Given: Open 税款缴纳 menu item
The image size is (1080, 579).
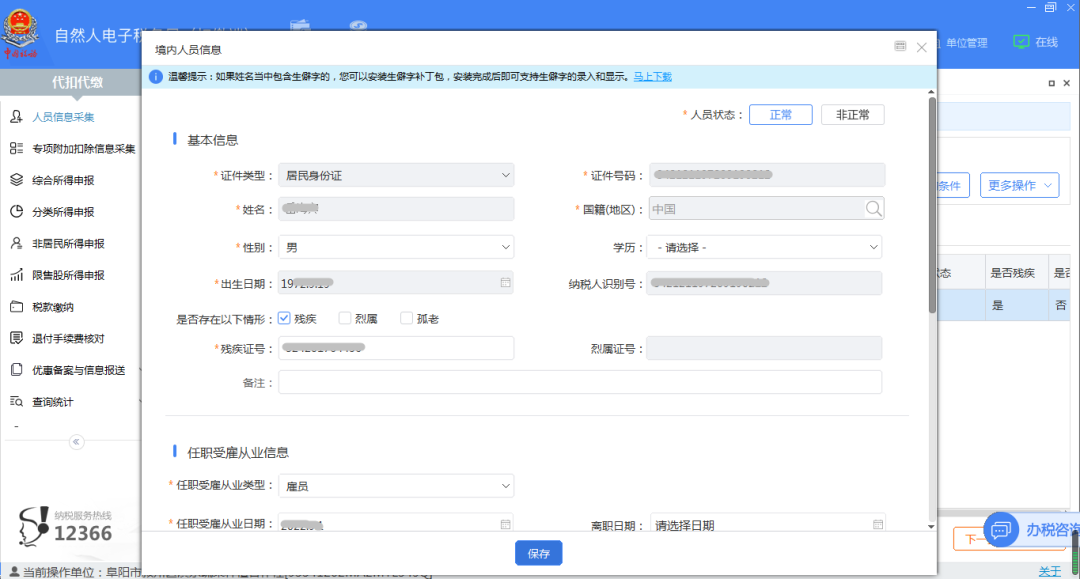Looking at the screenshot, I should [x=52, y=307].
